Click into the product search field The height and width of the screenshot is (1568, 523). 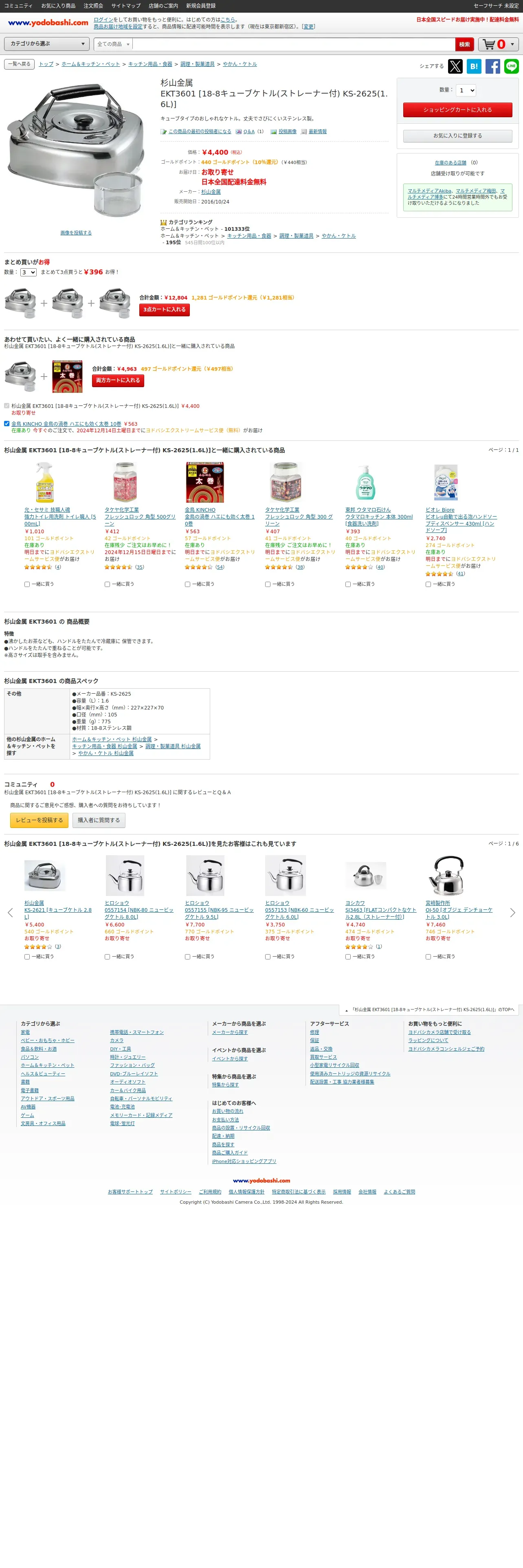point(293,44)
